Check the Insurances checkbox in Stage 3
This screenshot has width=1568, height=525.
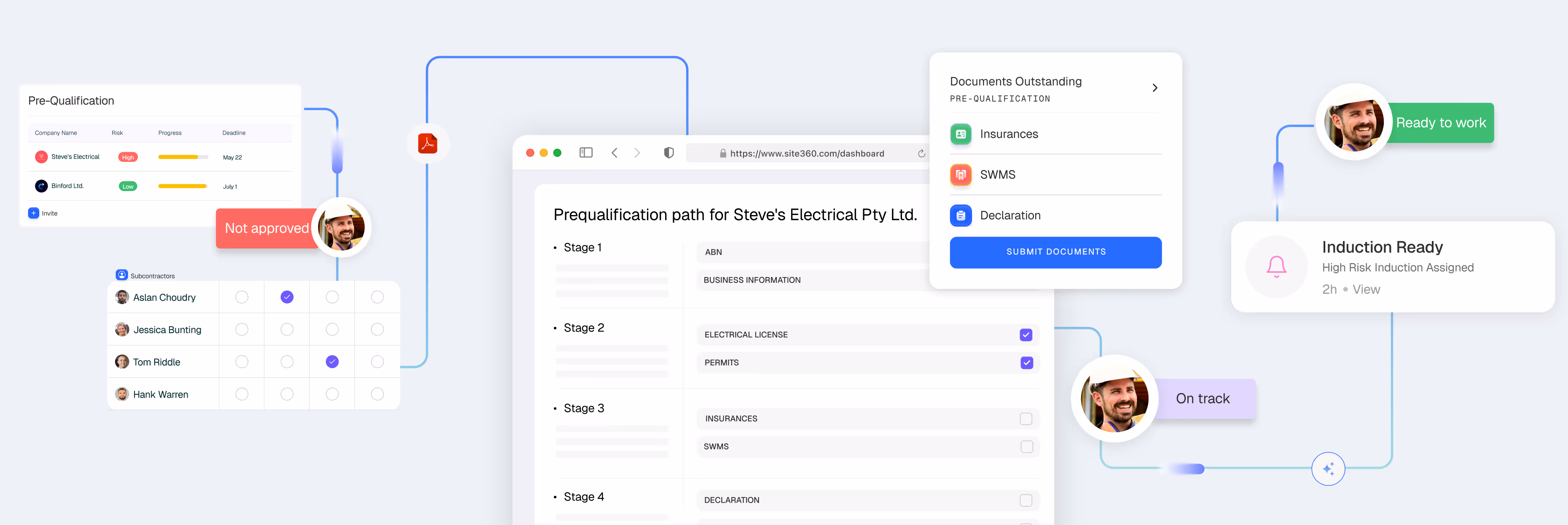click(x=1026, y=418)
